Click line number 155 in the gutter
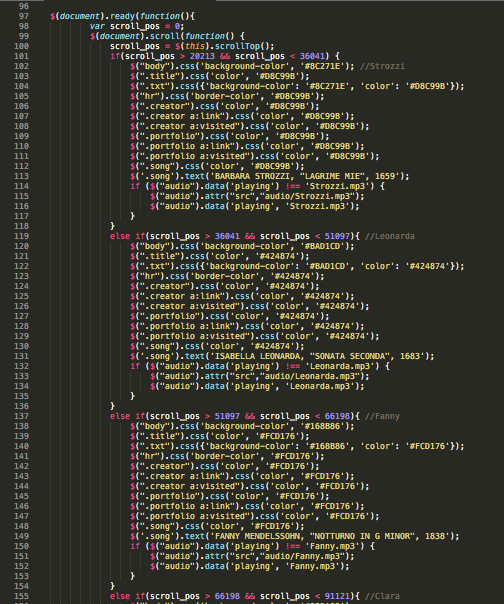The width and height of the screenshot is (504, 604). pyautogui.click(x=21, y=596)
